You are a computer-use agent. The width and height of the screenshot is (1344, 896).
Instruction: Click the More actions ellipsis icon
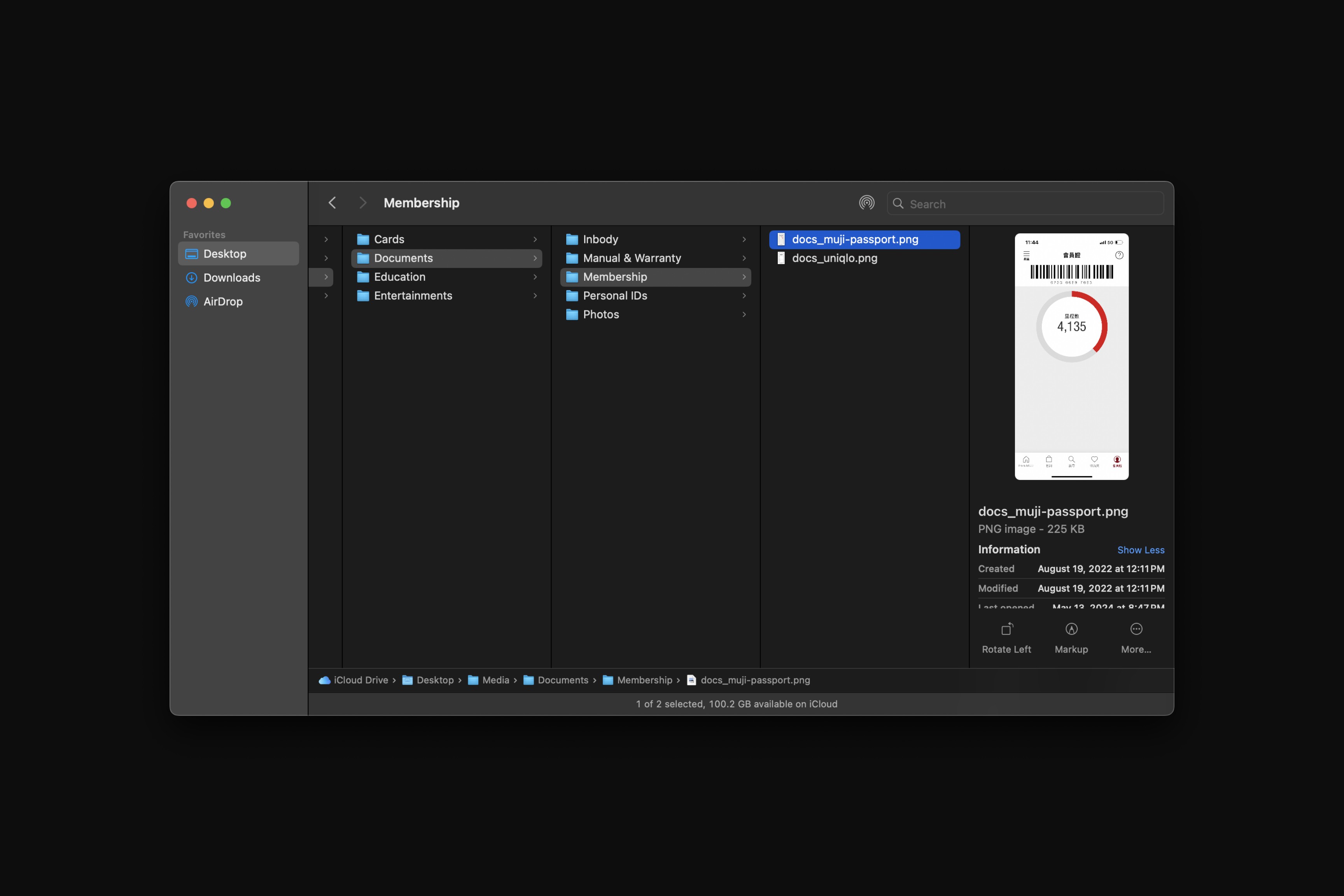[x=1136, y=629]
